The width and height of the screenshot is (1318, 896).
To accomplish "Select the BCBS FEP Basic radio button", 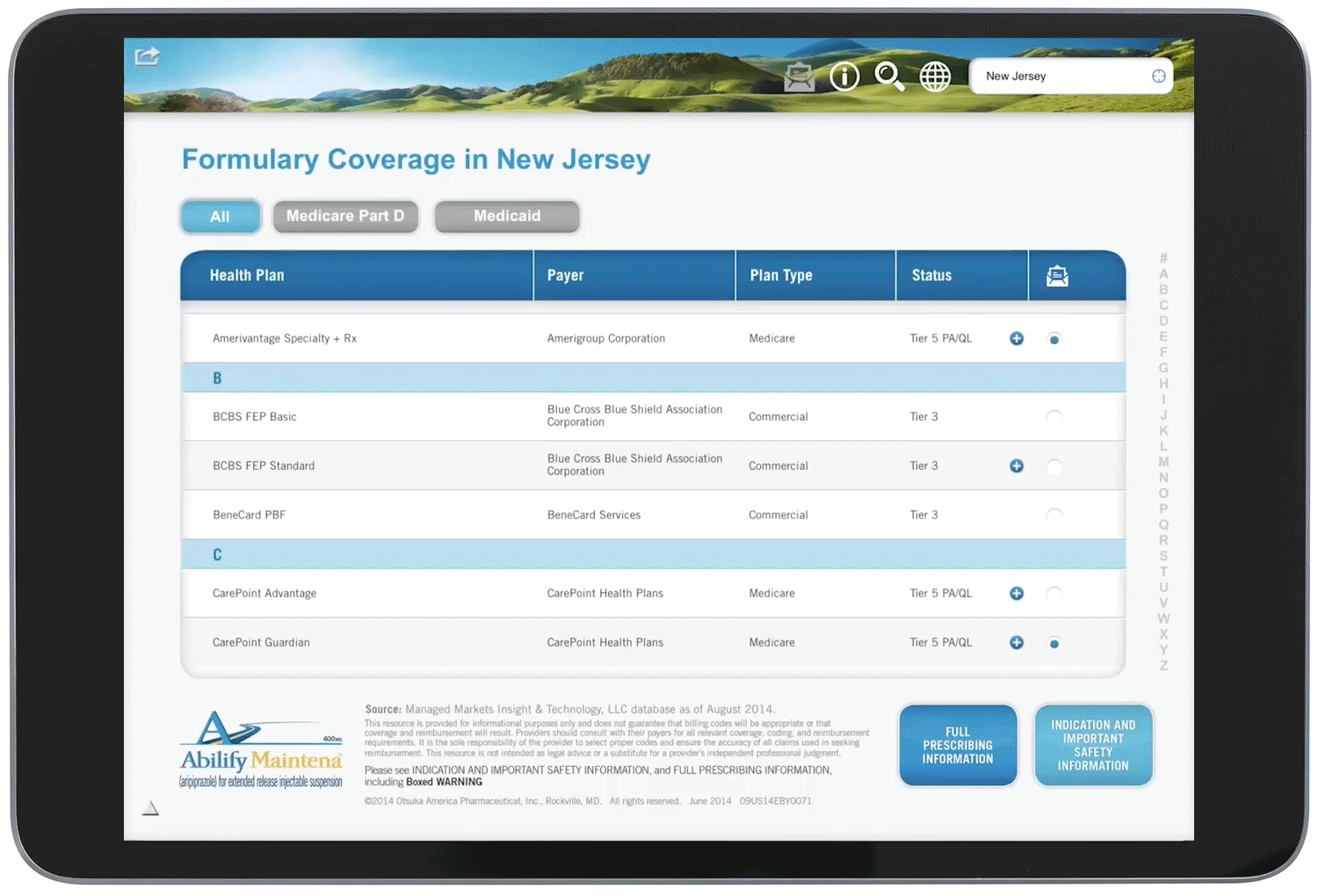I will click(1054, 417).
